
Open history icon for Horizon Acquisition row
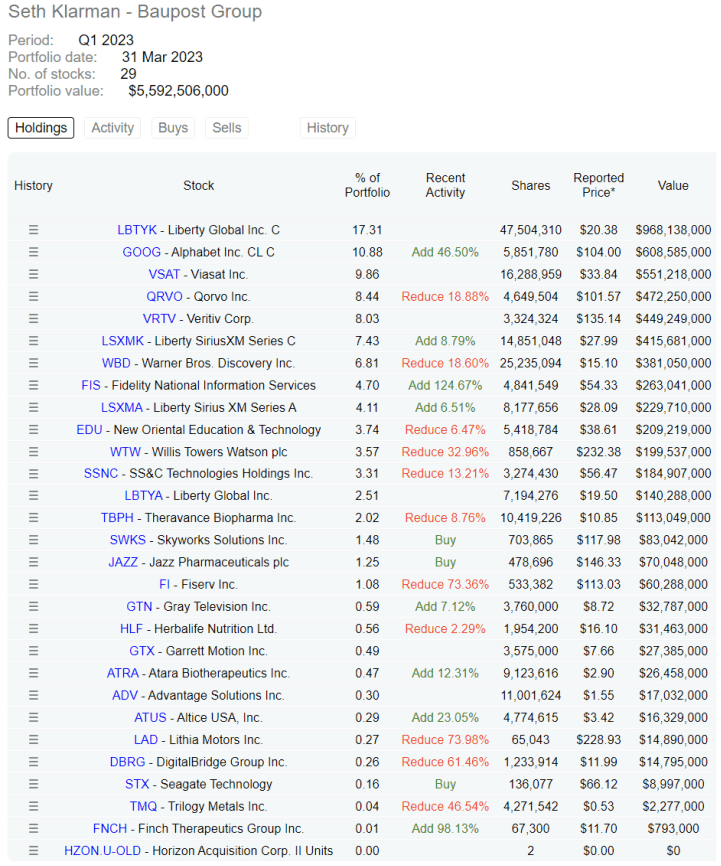coord(33,851)
